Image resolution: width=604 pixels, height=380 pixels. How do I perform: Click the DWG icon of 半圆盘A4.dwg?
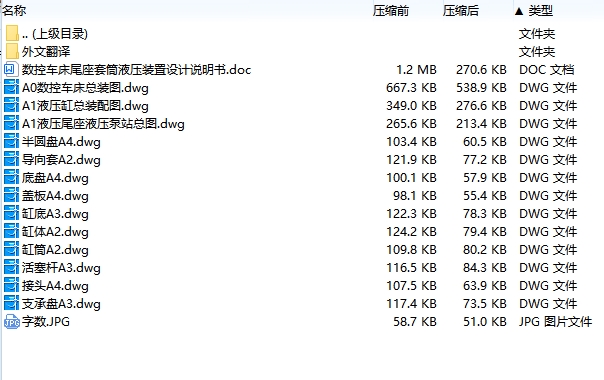(x=11, y=142)
